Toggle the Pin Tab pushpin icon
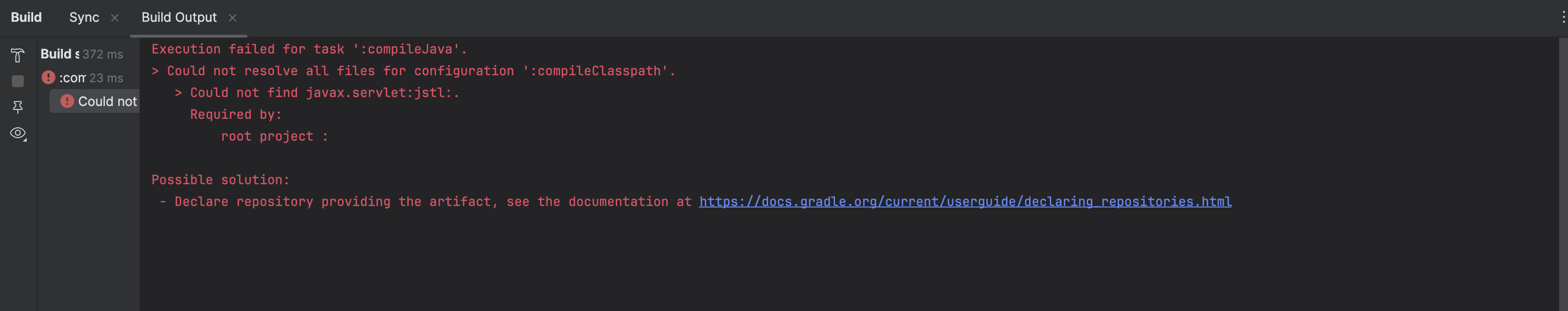Screen dimensions: 1568x311 [18, 107]
